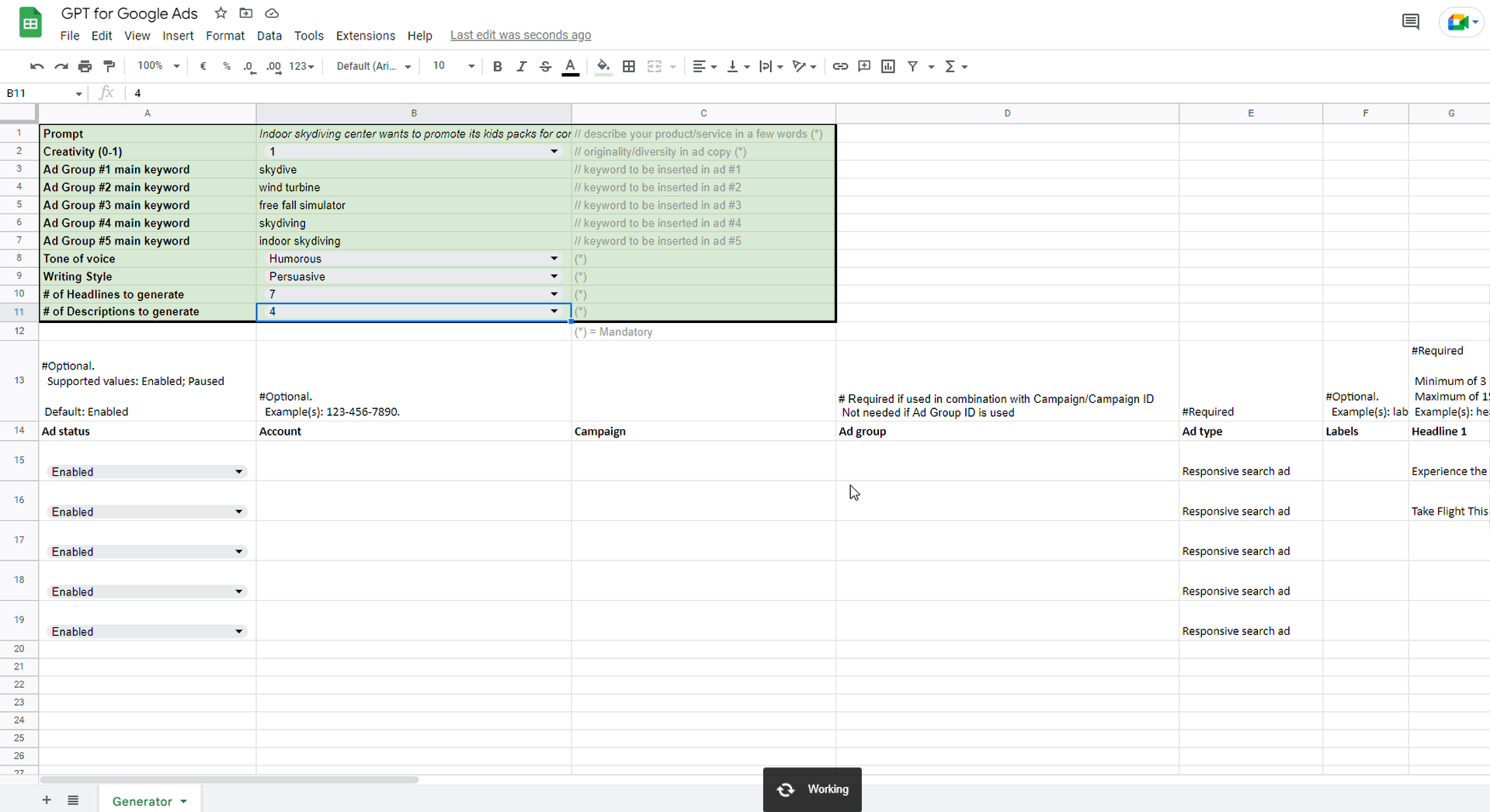Image resolution: width=1490 pixels, height=812 pixels.
Task: Toggle strikethrough formatting
Action: (545, 67)
